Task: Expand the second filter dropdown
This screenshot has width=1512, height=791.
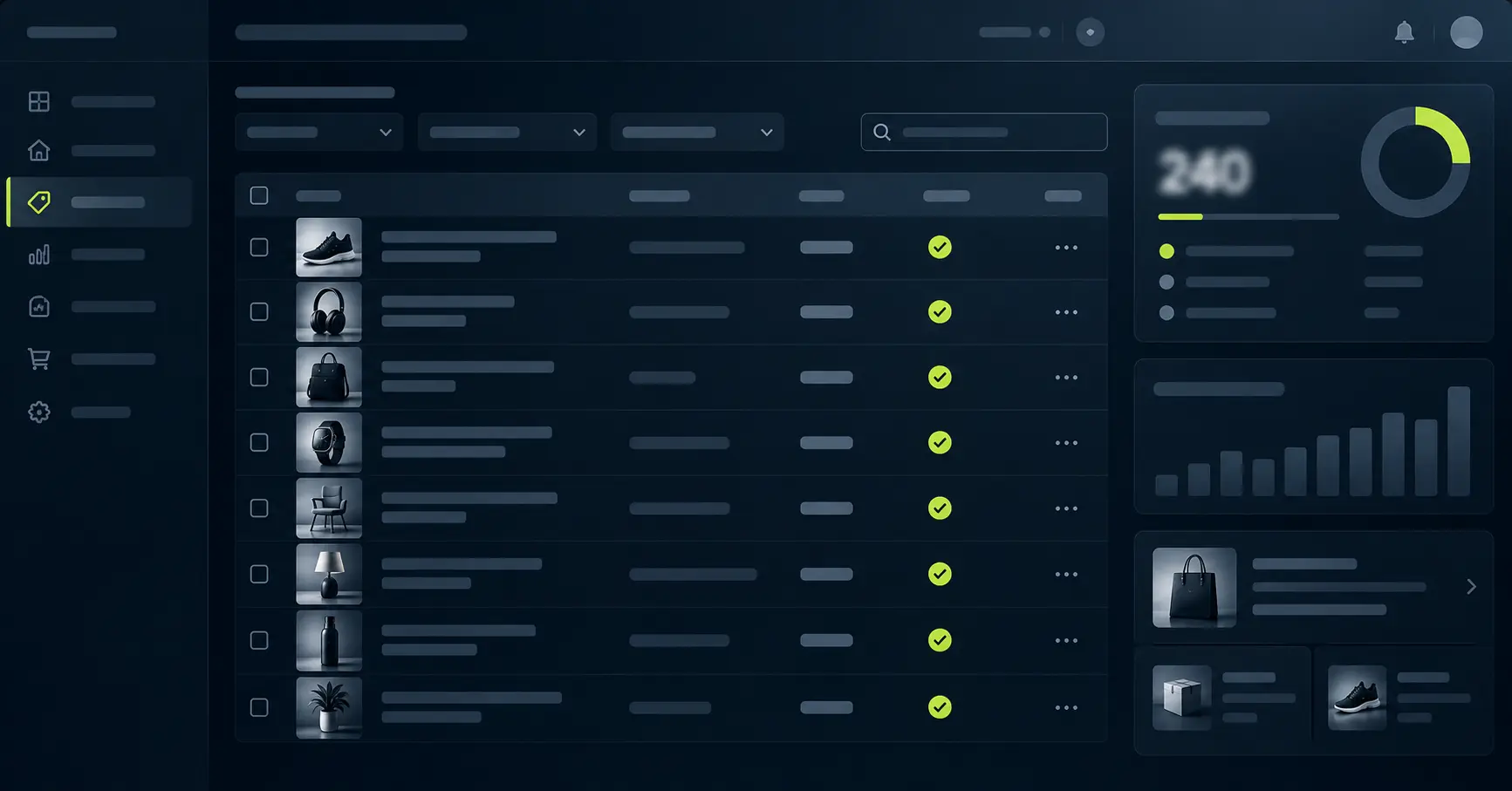Action: [x=507, y=133]
